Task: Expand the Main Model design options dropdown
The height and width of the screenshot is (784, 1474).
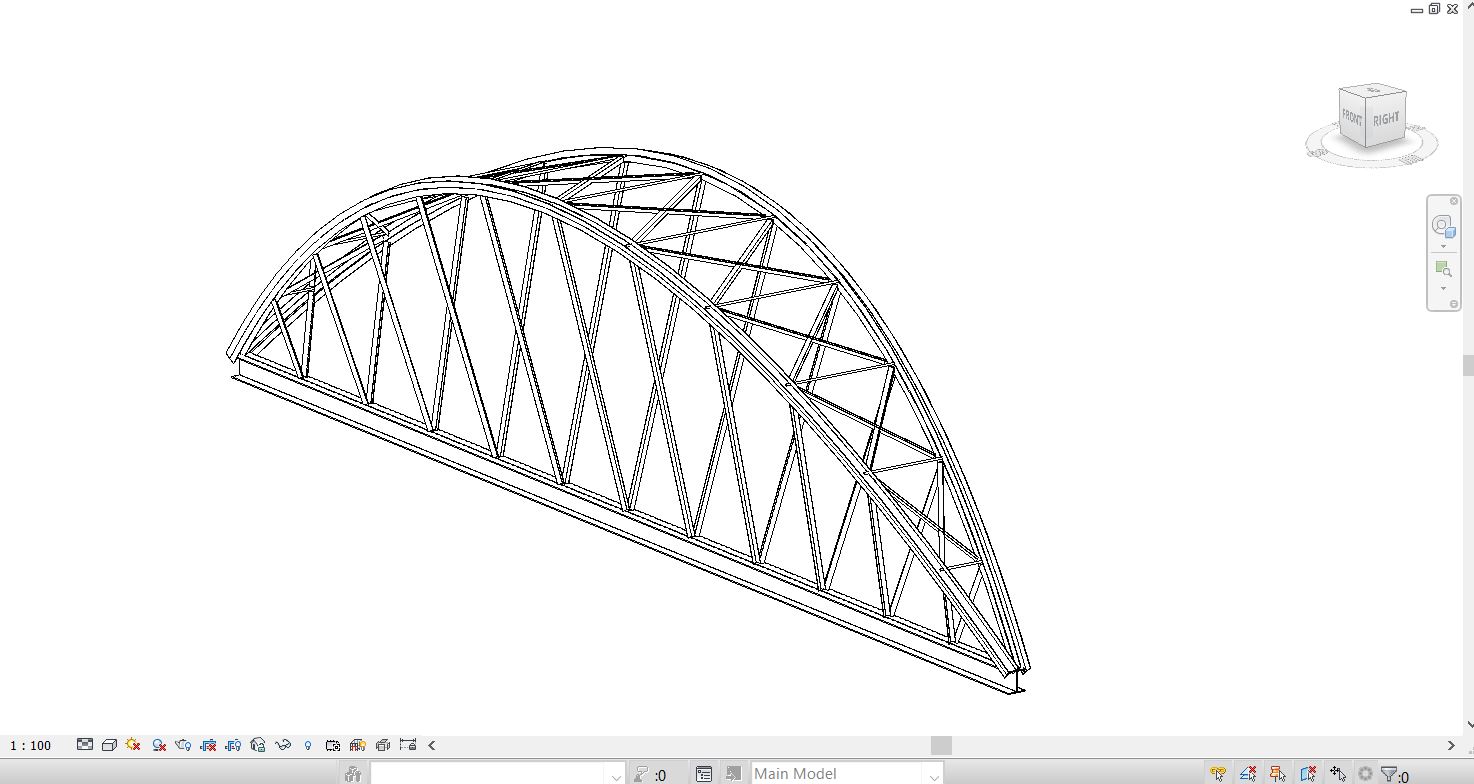Action: click(x=933, y=774)
